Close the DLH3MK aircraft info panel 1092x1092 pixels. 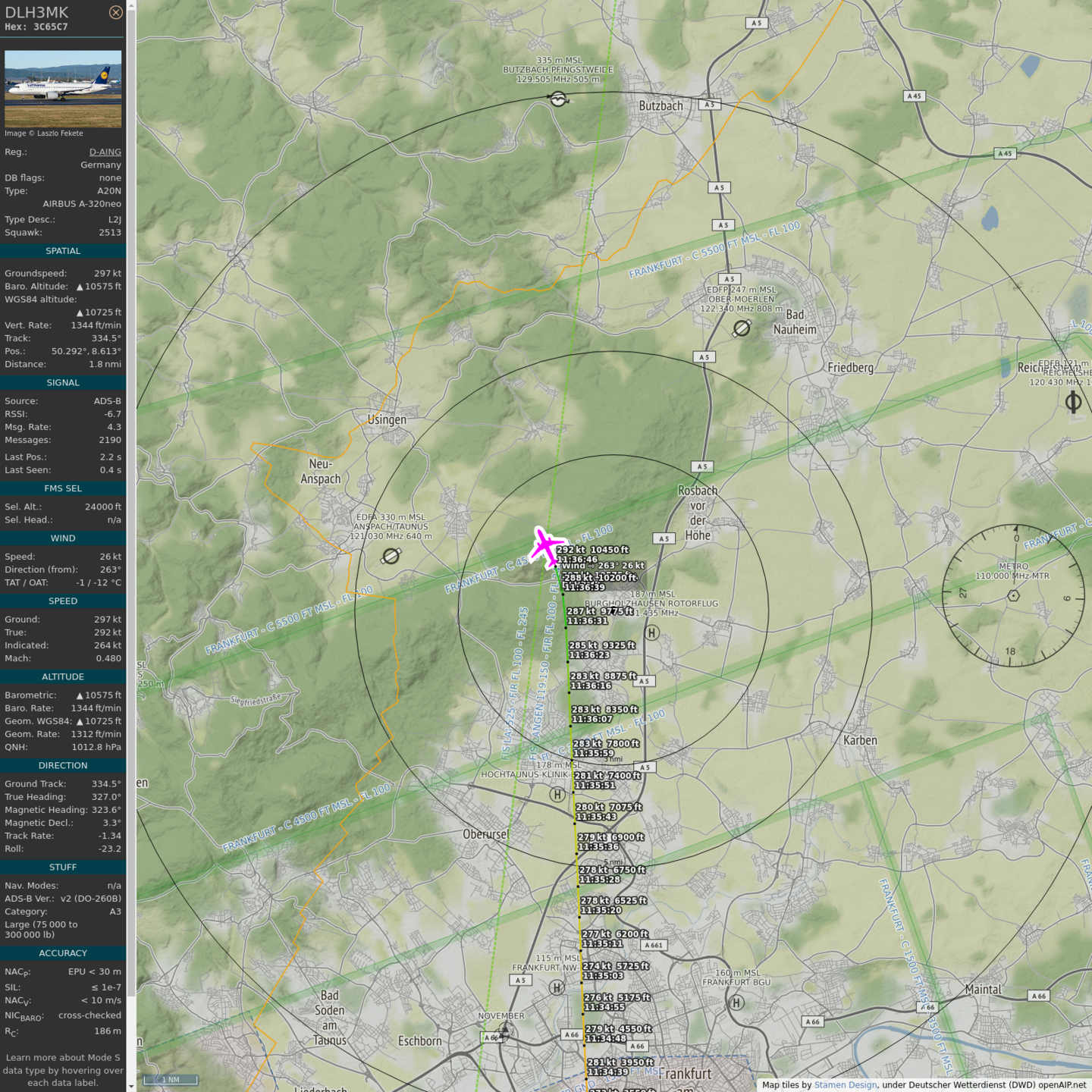tap(115, 12)
